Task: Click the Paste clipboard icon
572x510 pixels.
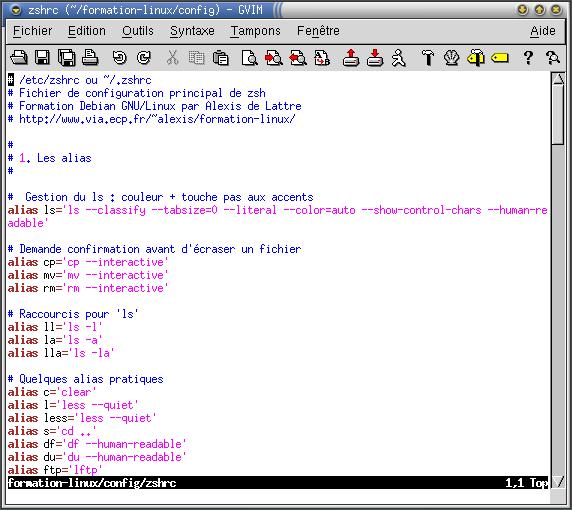Action: tap(220, 58)
